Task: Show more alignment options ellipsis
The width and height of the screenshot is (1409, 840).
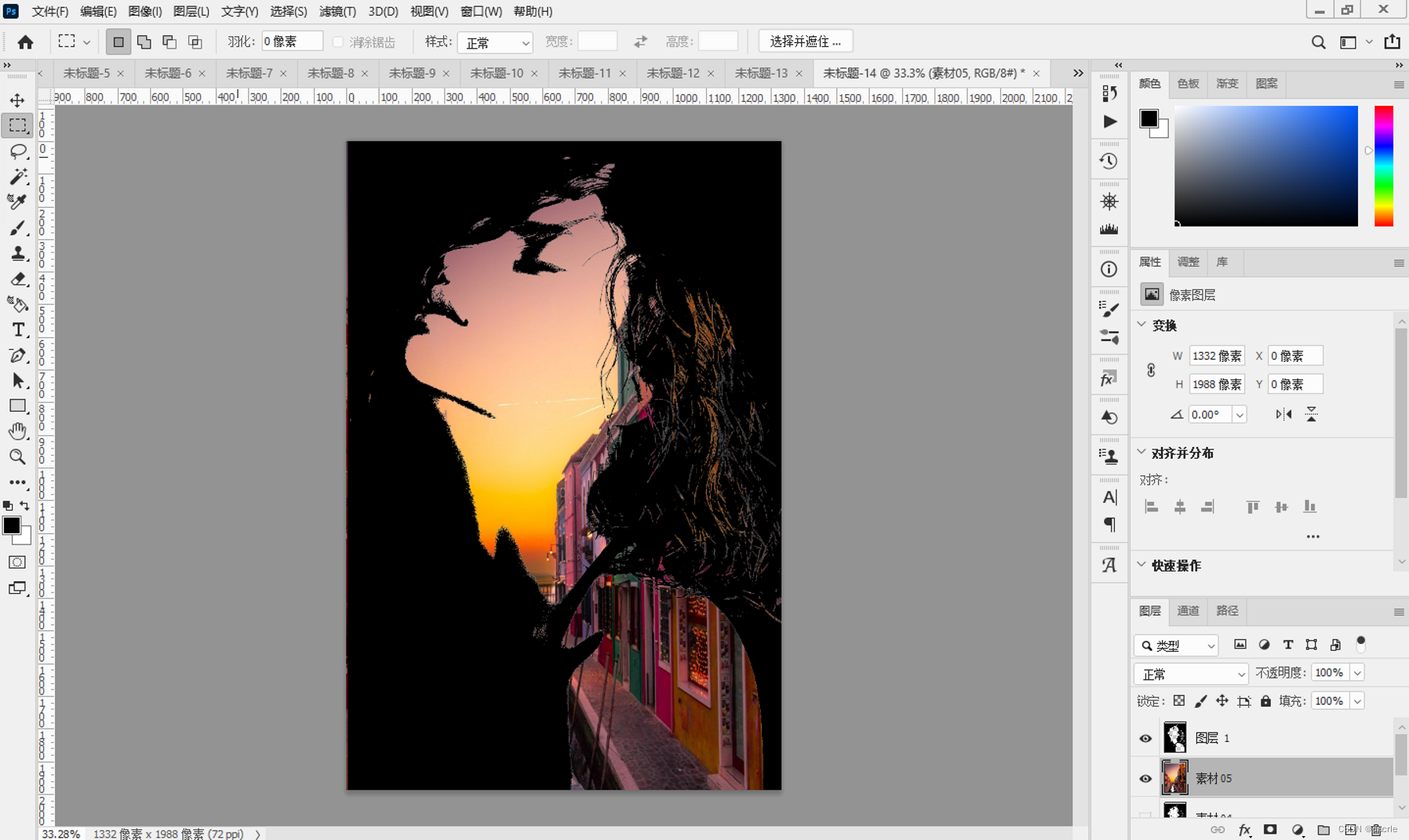Action: [x=1313, y=536]
